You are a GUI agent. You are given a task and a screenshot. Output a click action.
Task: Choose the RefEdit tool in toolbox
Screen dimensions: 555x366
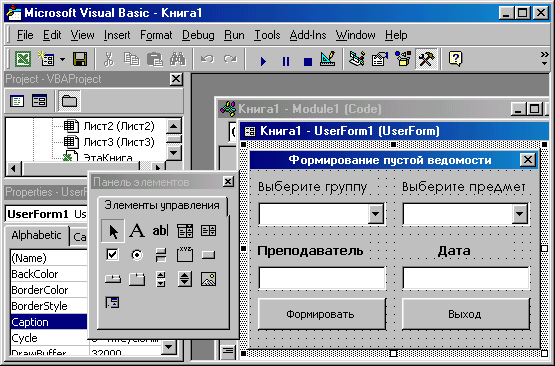[113, 302]
